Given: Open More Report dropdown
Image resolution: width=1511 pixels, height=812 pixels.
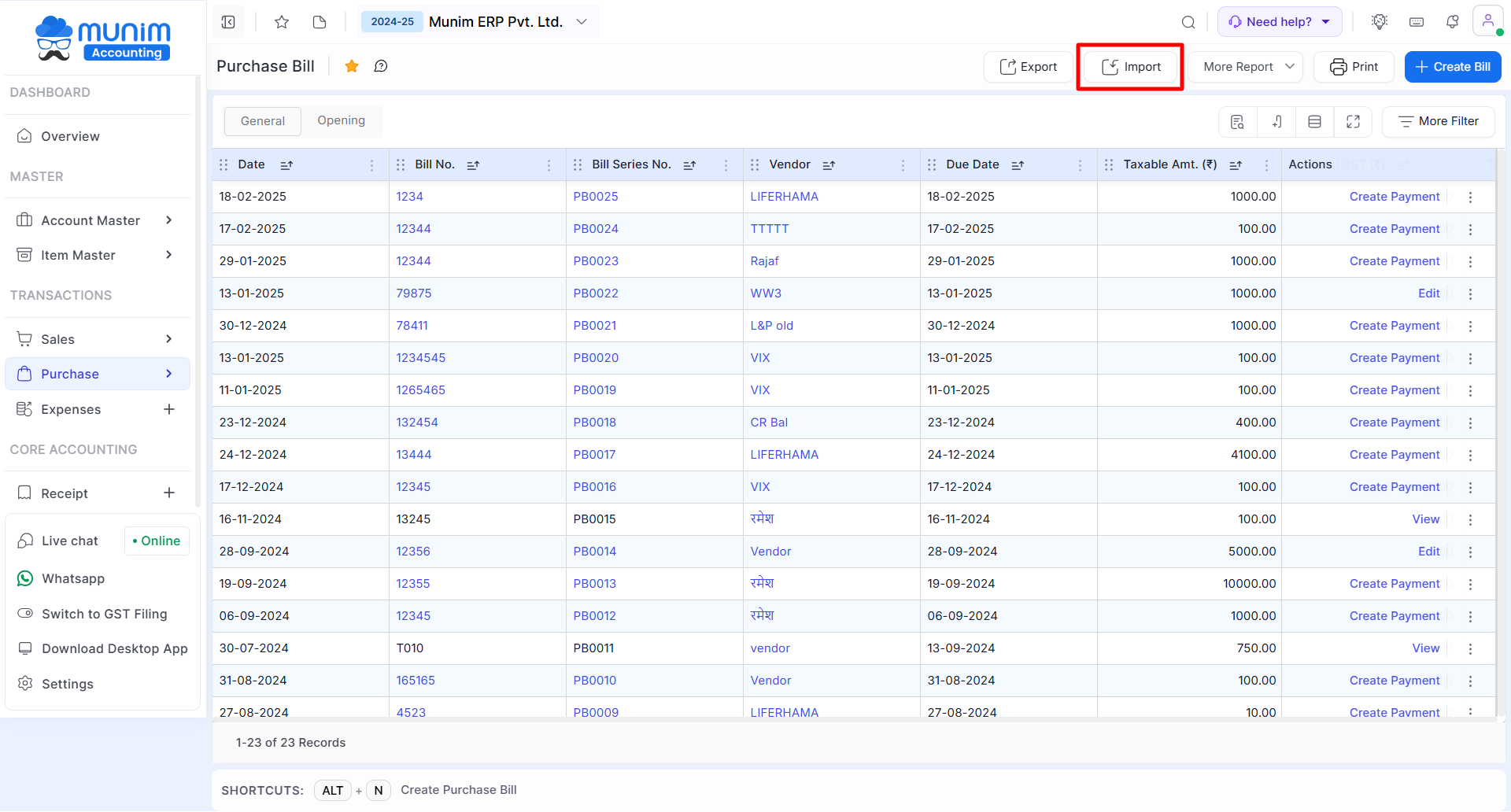Looking at the screenshot, I should (1246, 67).
